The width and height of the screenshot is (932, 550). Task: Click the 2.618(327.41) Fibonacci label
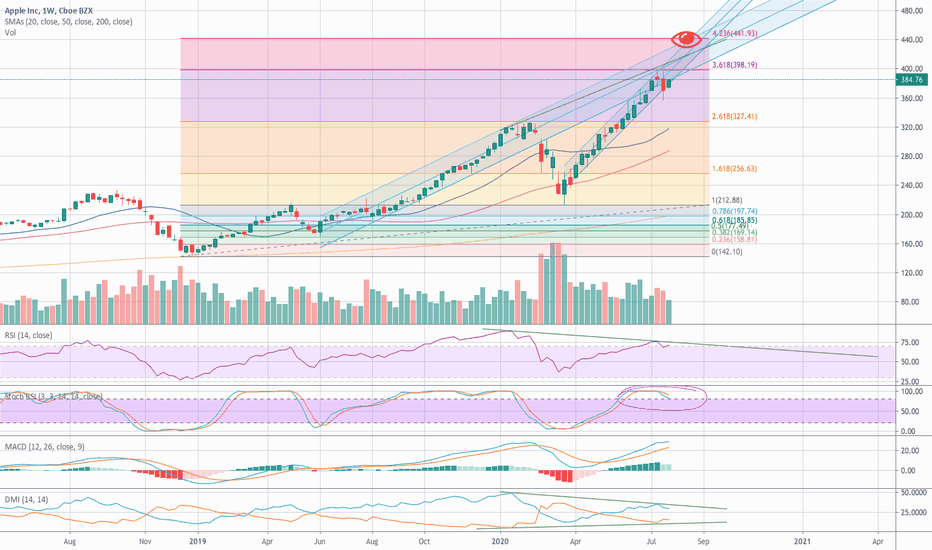tap(735, 117)
